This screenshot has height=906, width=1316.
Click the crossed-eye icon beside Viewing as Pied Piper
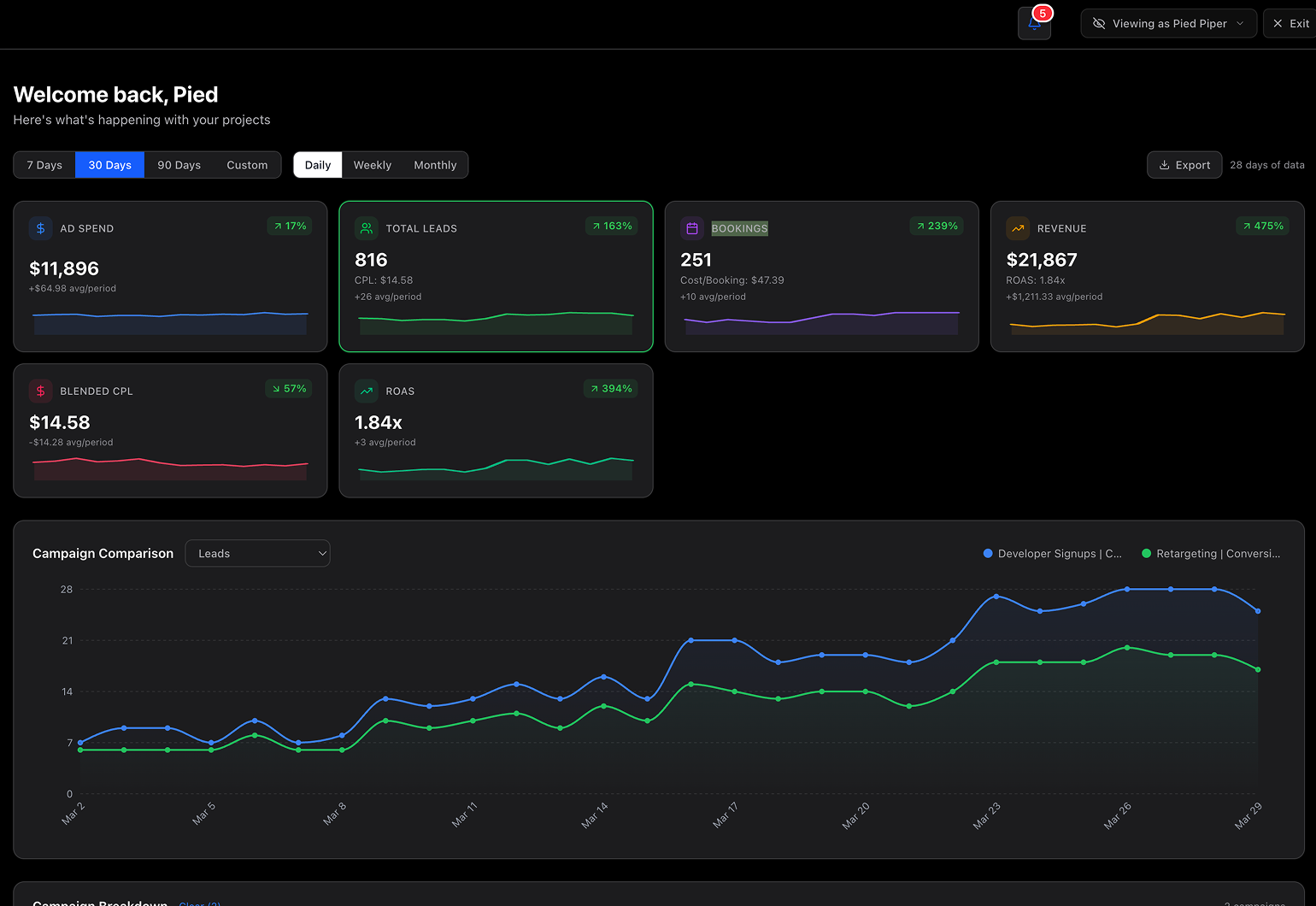[x=1099, y=24]
